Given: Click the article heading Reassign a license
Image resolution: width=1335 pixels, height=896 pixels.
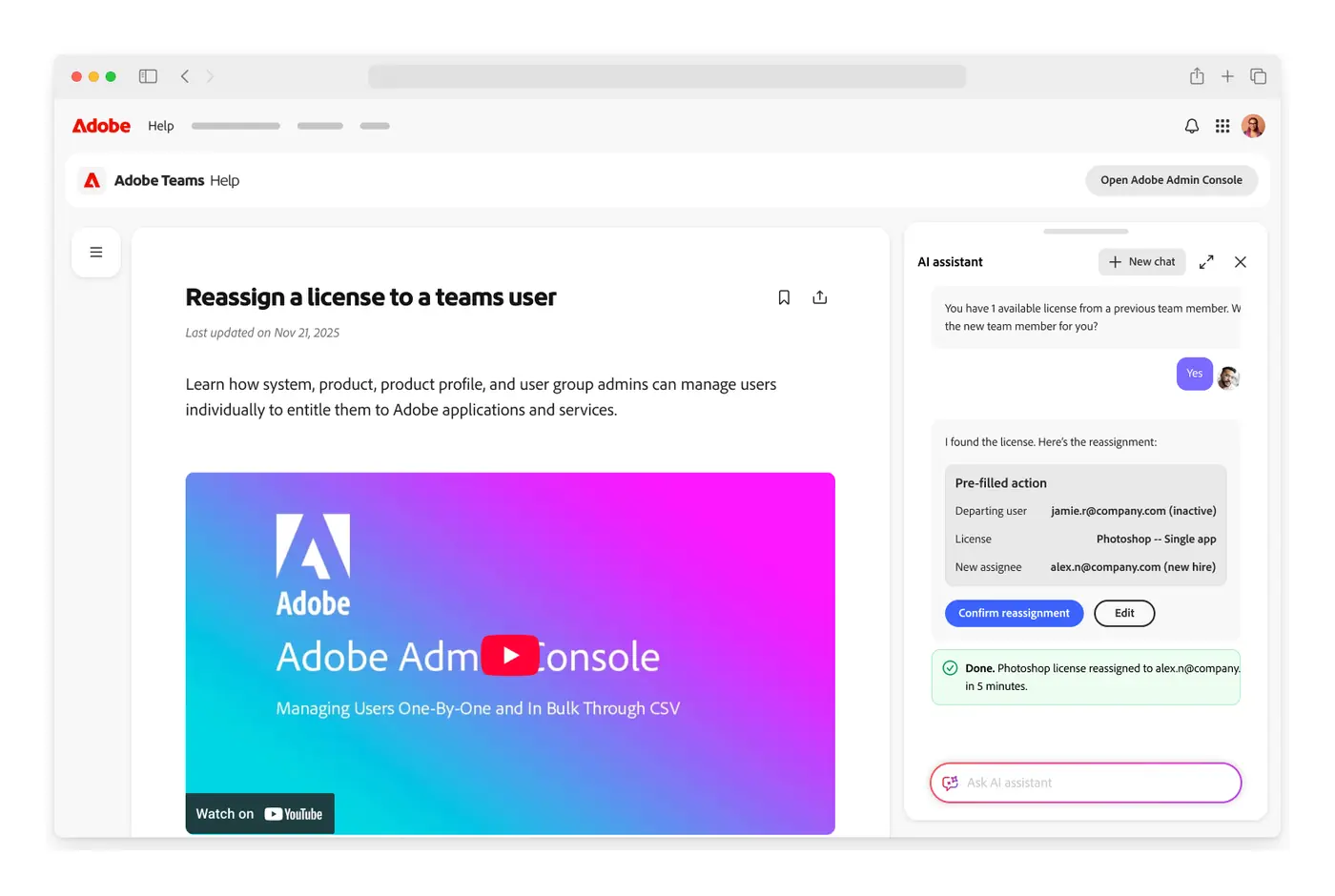Looking at the screenshot, I should [371, 297].
